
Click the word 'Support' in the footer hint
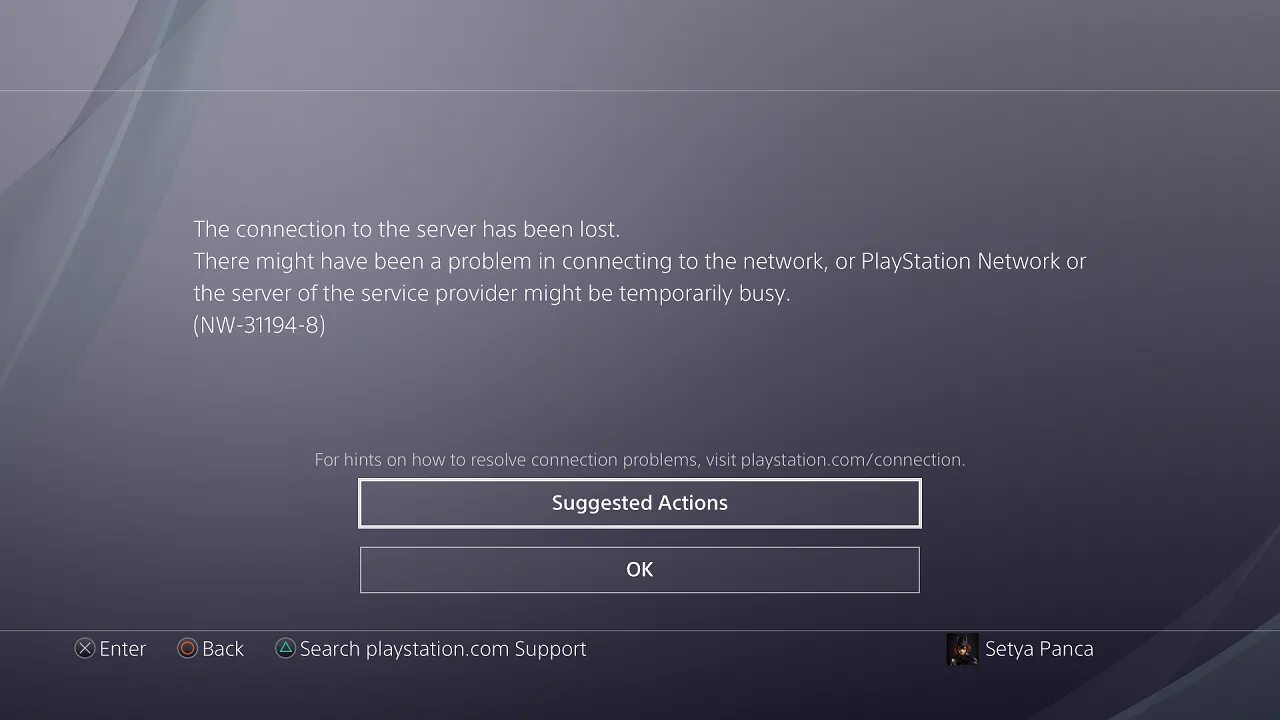click(x=550, y=649)
